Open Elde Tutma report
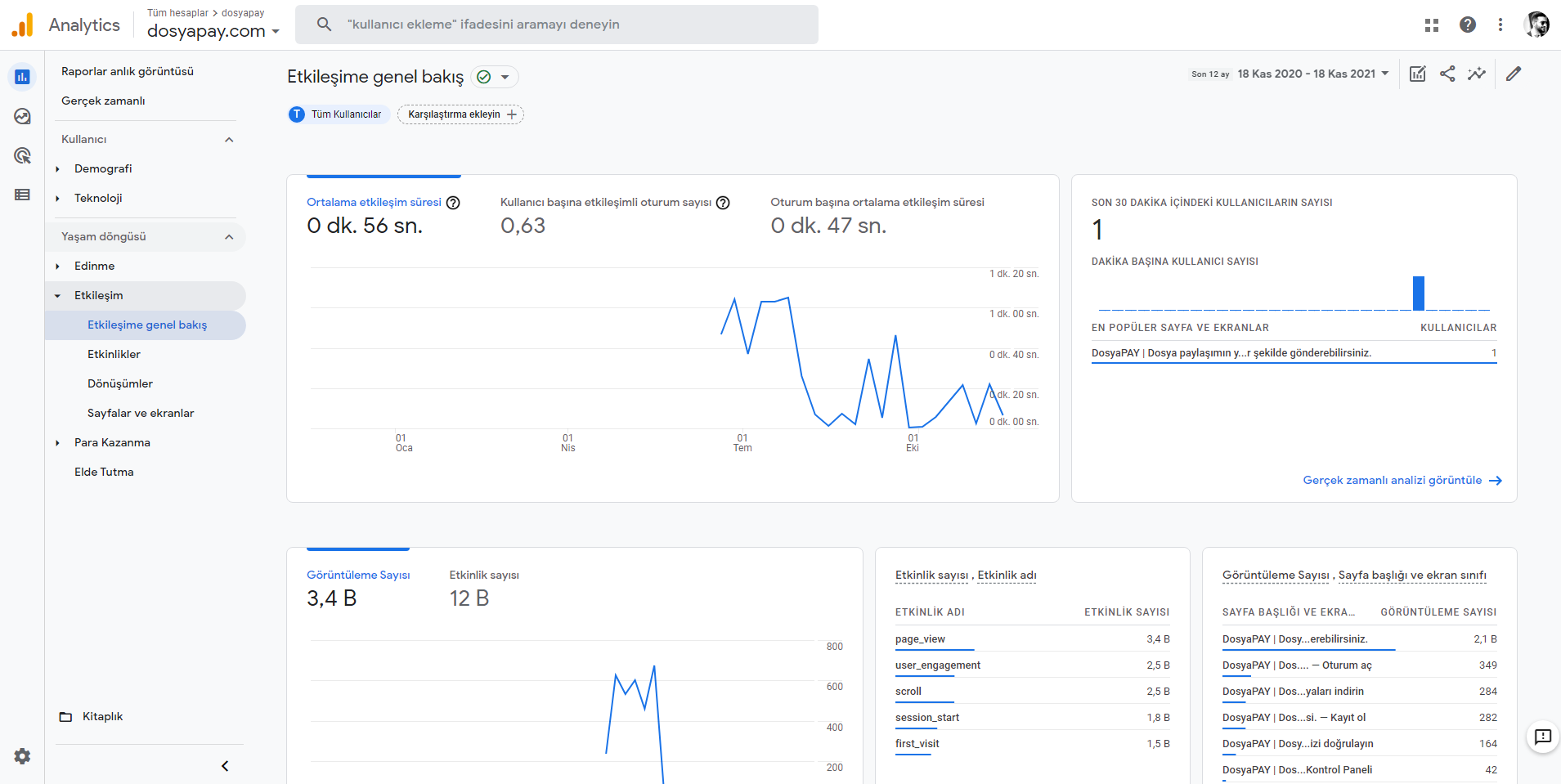 [x=104, y=472]
